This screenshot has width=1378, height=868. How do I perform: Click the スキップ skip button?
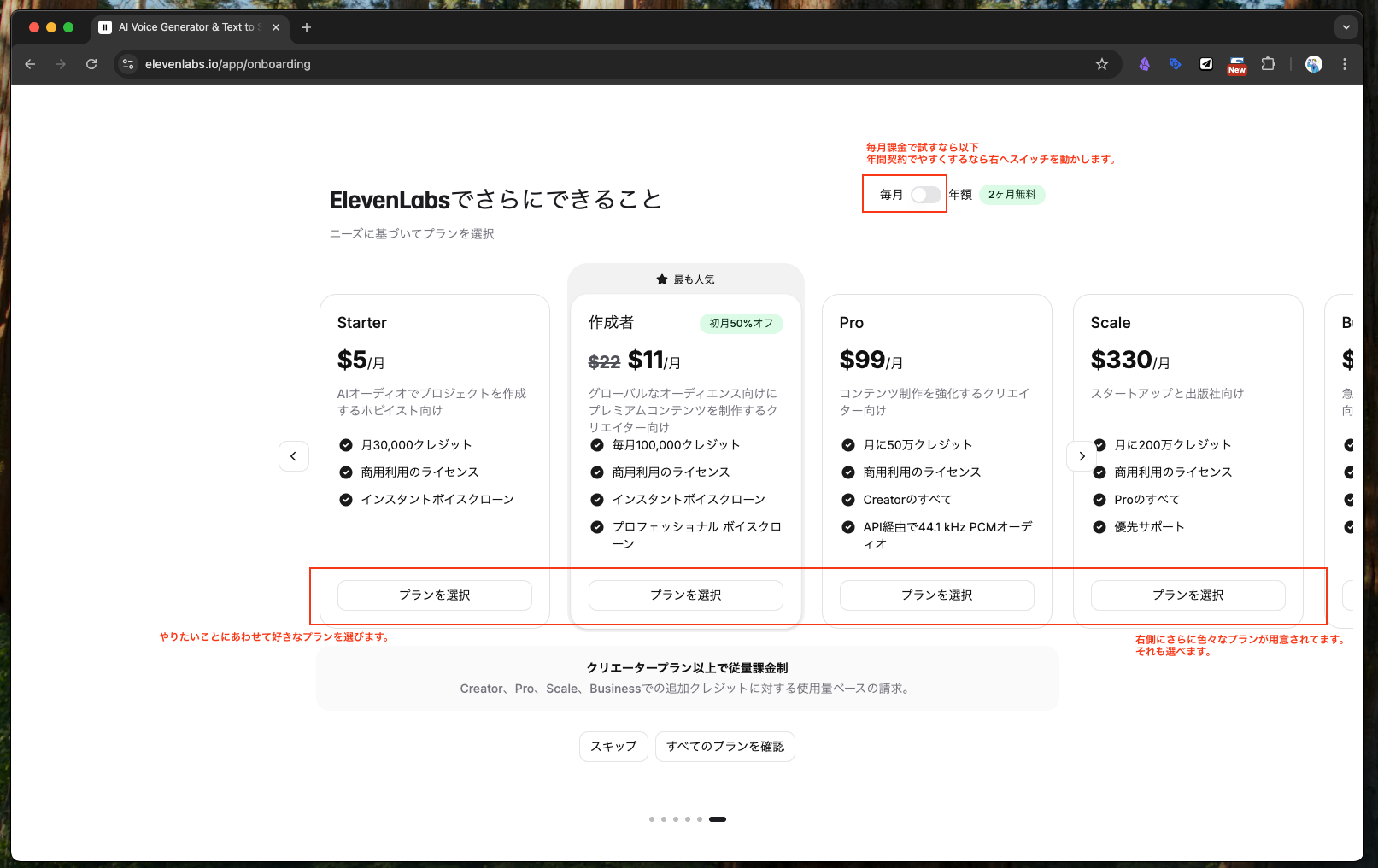click(x=613, y=747)
